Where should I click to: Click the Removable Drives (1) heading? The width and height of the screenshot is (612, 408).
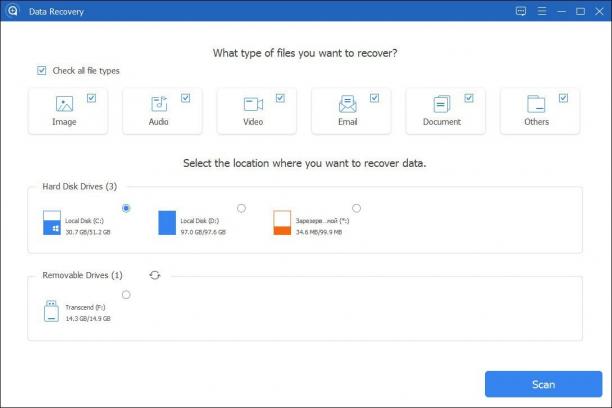(x=82, y=275)
